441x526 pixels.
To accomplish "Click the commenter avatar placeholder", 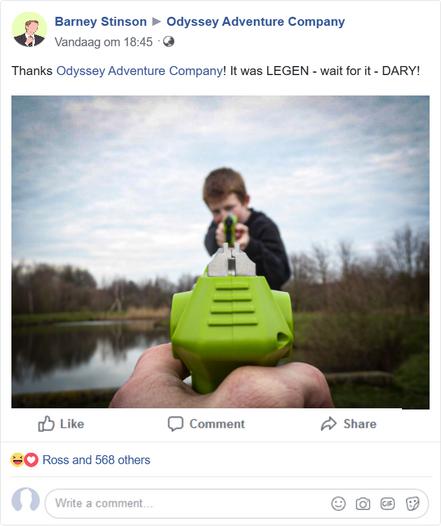I will [x=25, y=500].
